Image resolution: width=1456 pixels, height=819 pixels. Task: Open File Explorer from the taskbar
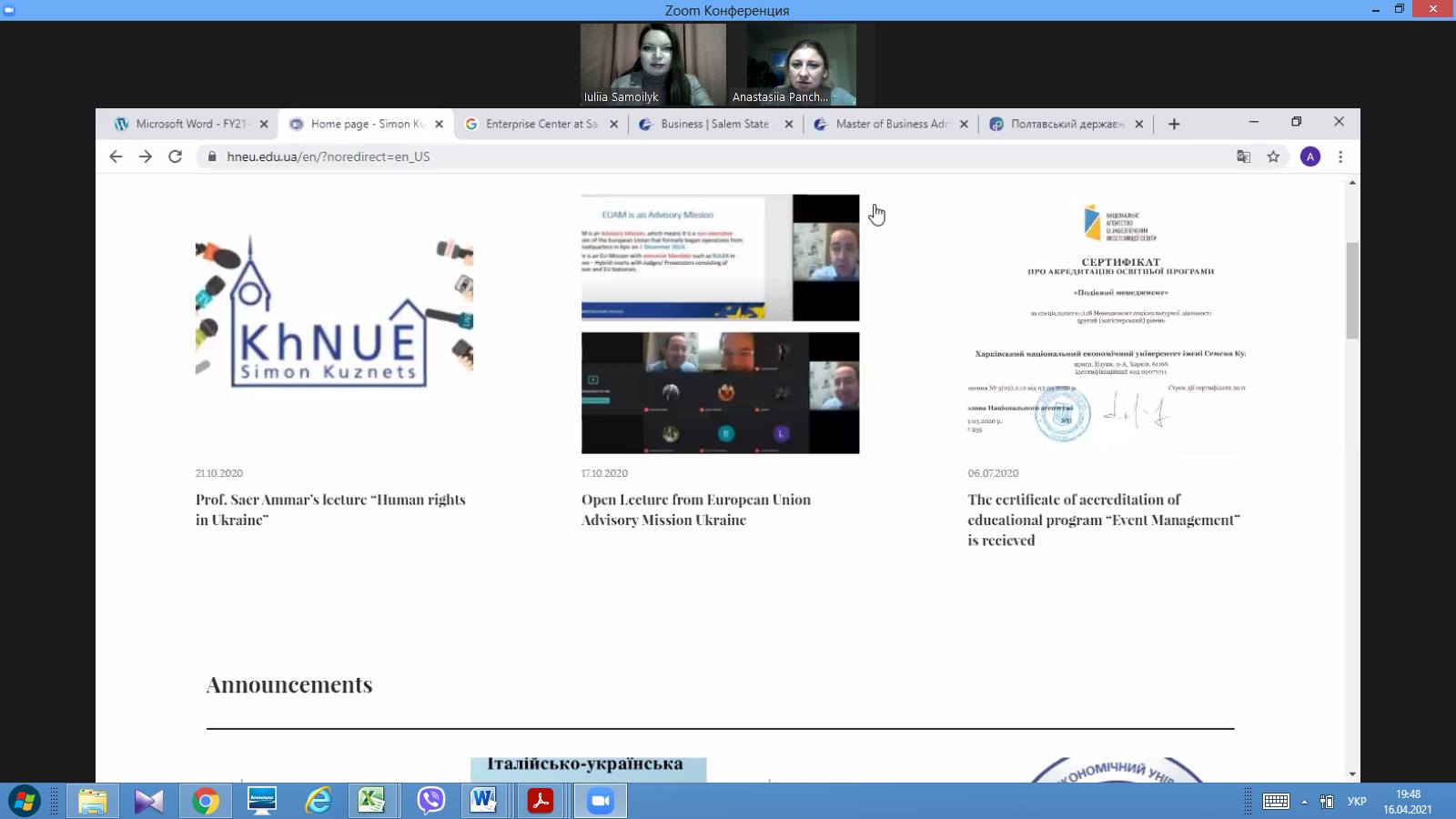pos(93,801)
